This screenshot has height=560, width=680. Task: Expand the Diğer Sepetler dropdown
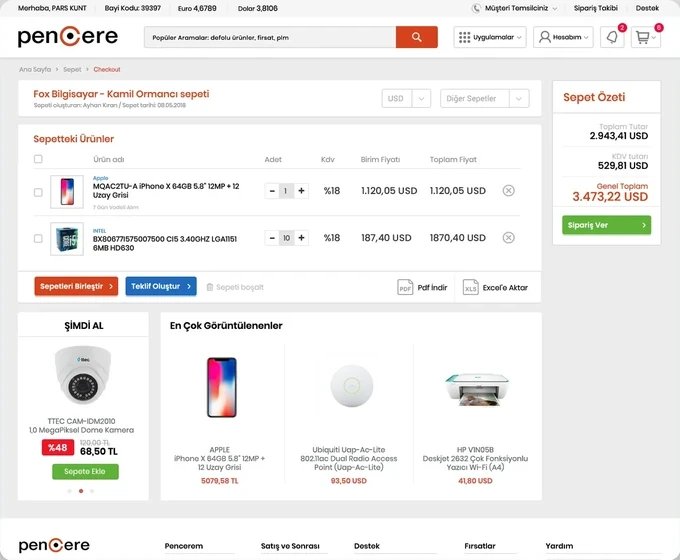click(484, 98)
